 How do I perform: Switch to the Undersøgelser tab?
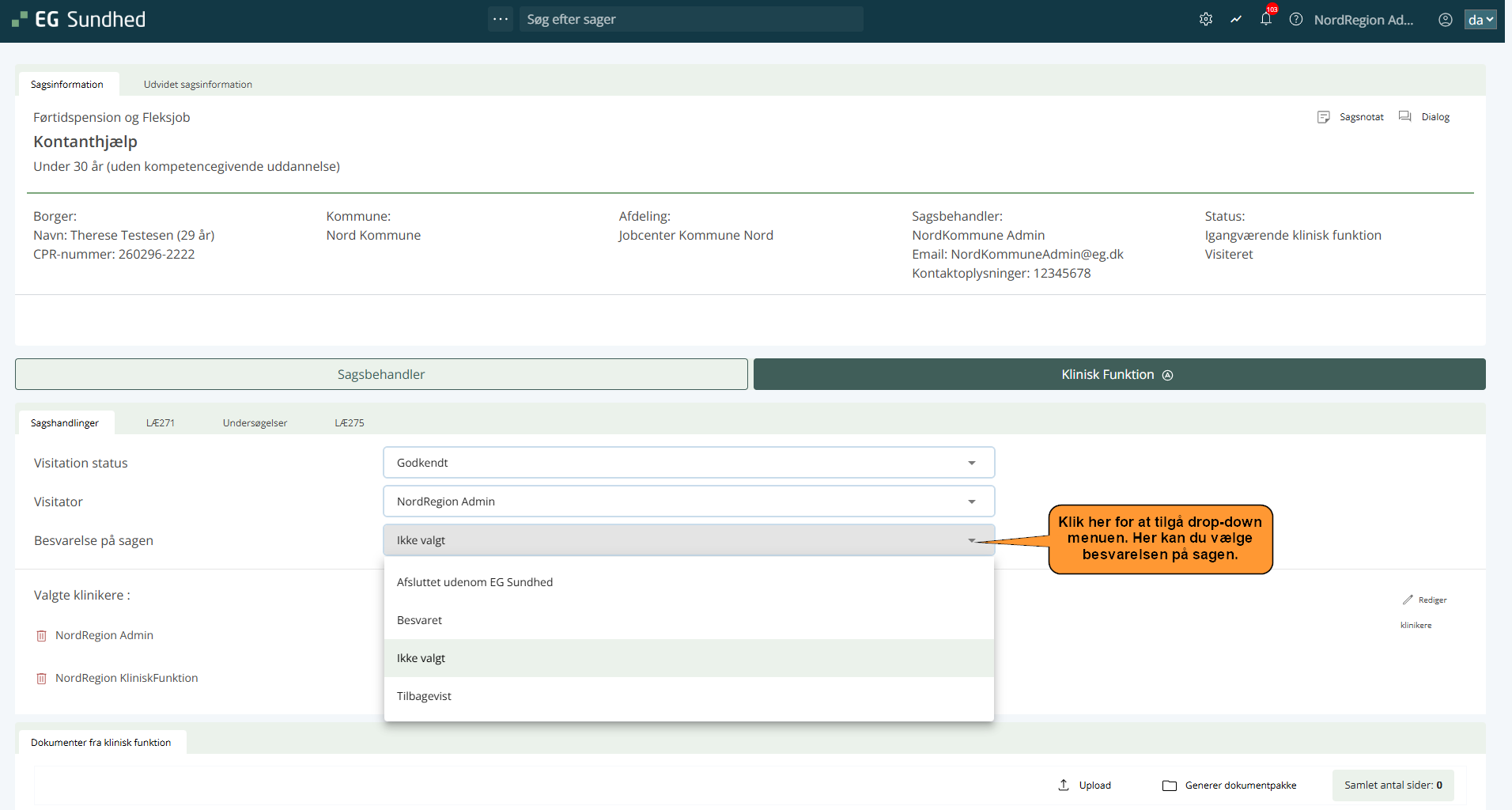pos(255,423)
